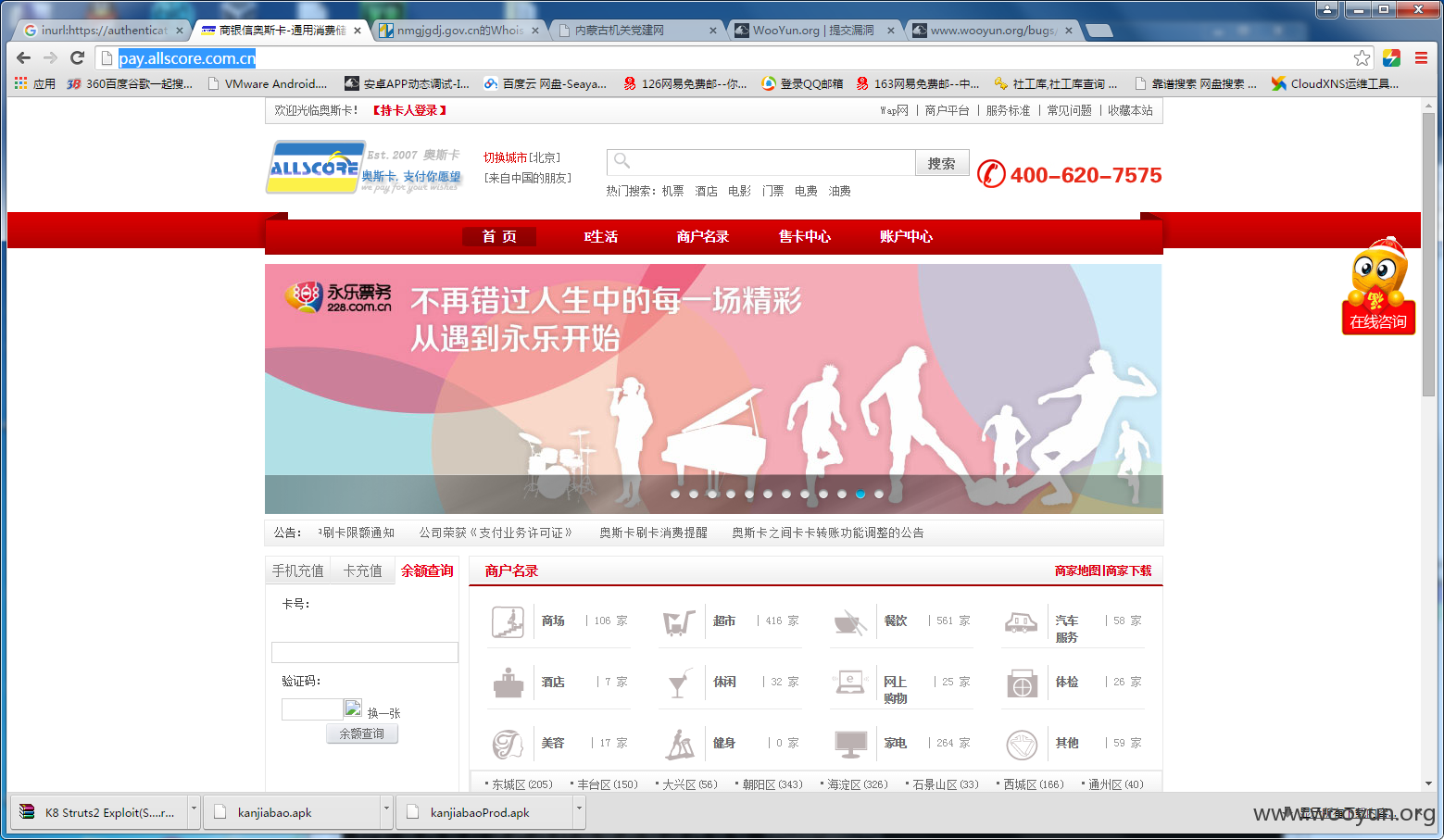Switch to the nmgjgdj.gov.cn Whois tab

point(458,31)
